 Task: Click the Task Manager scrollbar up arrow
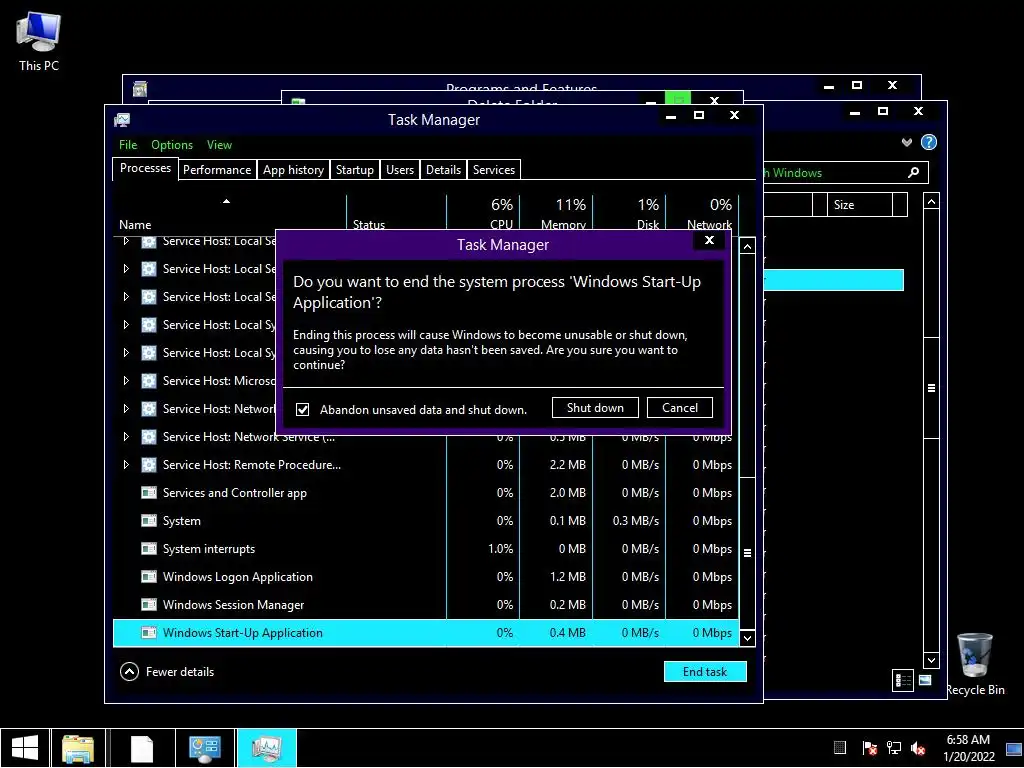(748, 246)
